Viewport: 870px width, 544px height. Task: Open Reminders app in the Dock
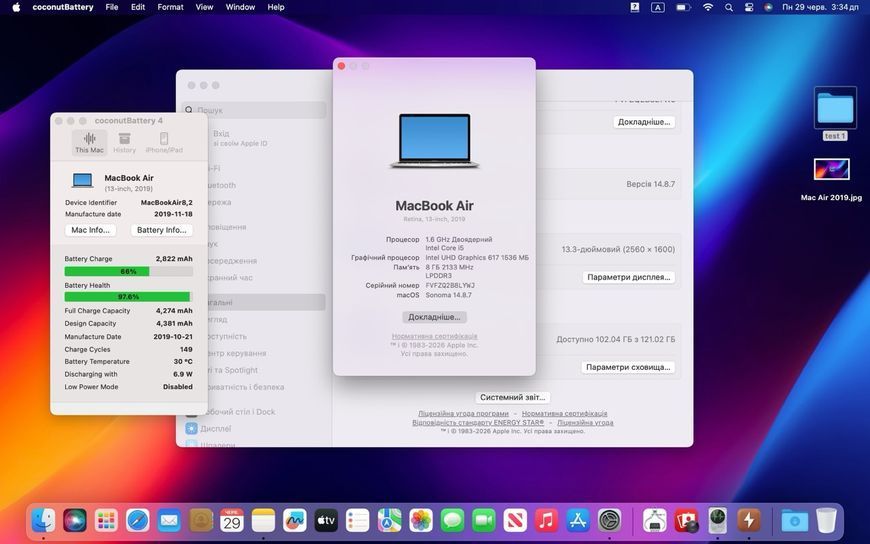pyautogui.click(x=358, y=520)
